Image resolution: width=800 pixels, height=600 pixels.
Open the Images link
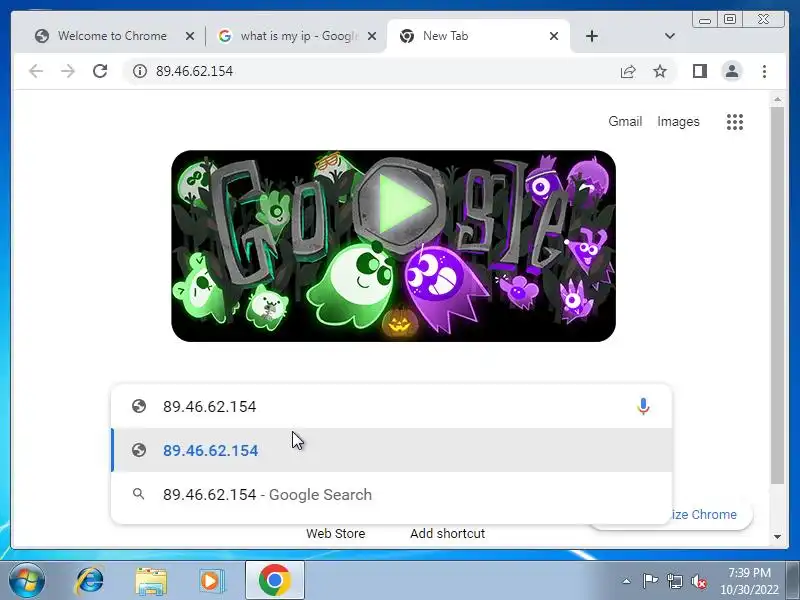click(x=678, y=121)
